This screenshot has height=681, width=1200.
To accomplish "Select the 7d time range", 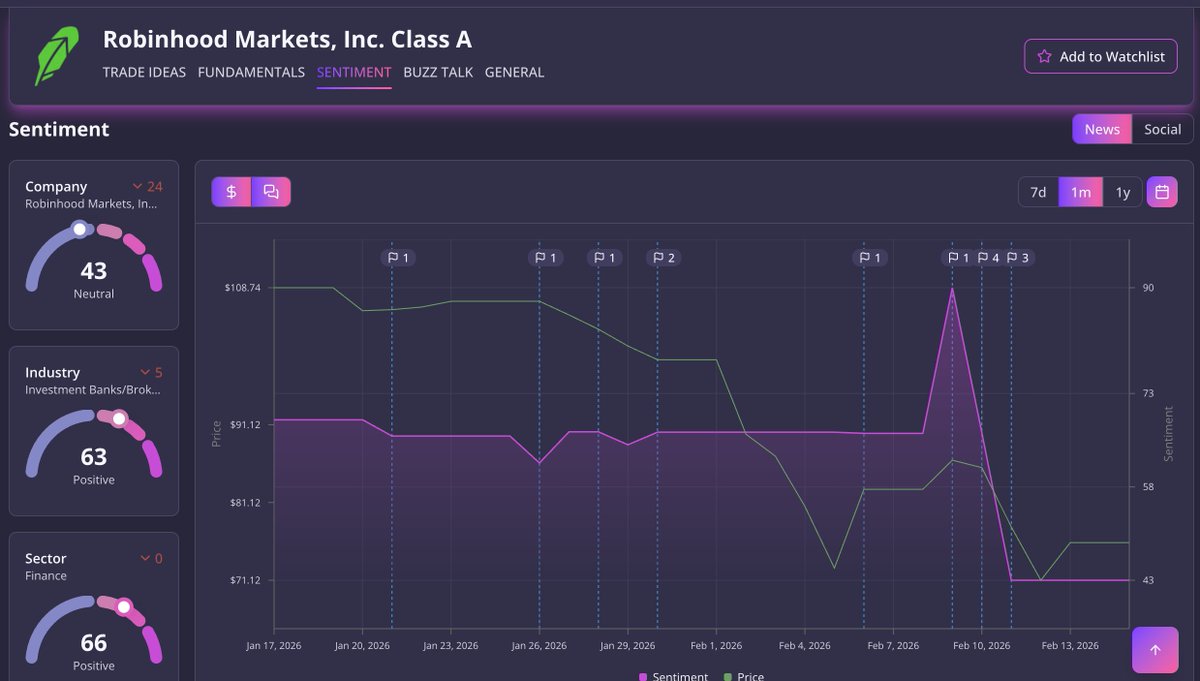I will (1038, 191).
